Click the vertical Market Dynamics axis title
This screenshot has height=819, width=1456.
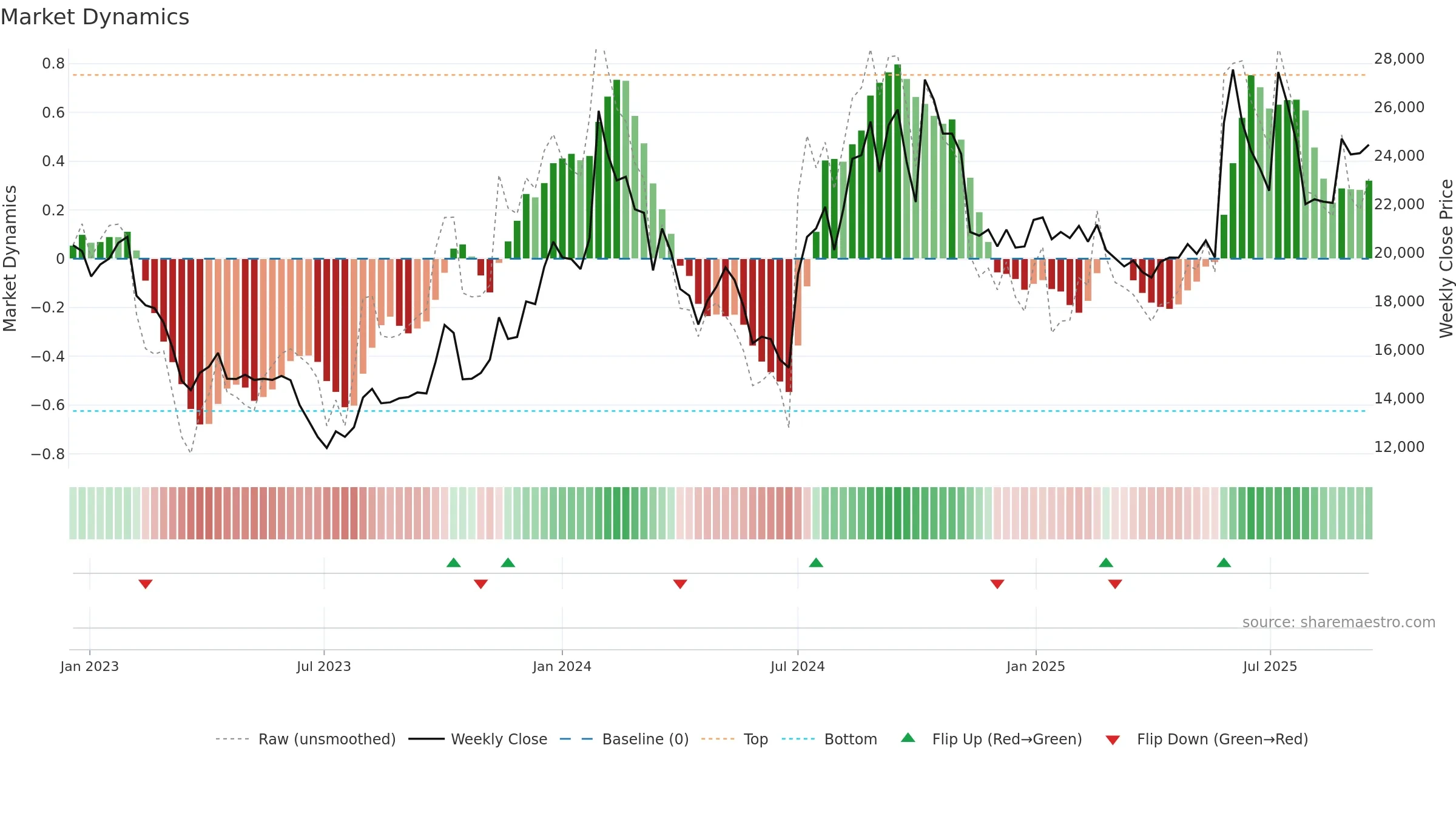10,258
